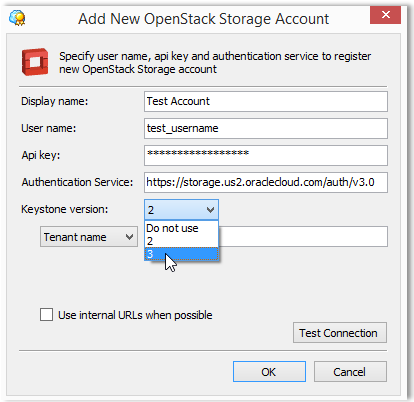Click into the User name field

click(x=266, y=128)
